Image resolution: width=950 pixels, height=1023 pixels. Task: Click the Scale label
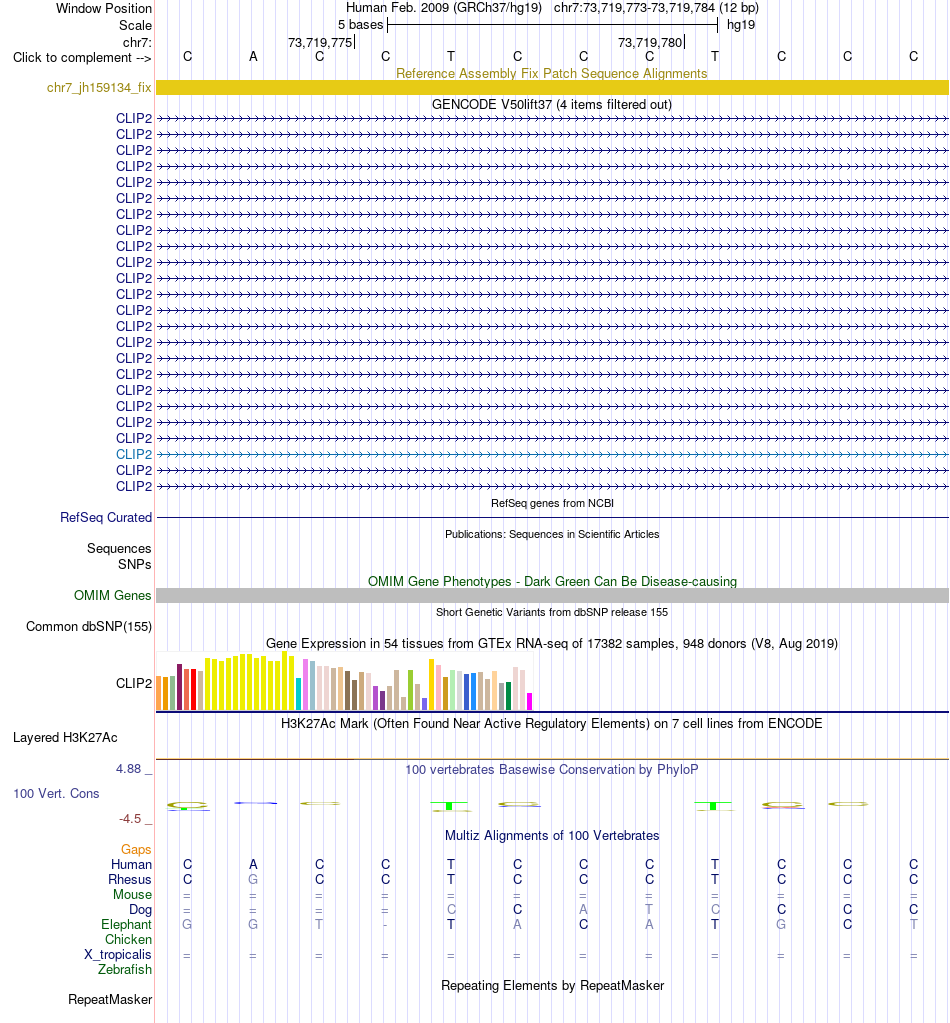click(135, 25)
